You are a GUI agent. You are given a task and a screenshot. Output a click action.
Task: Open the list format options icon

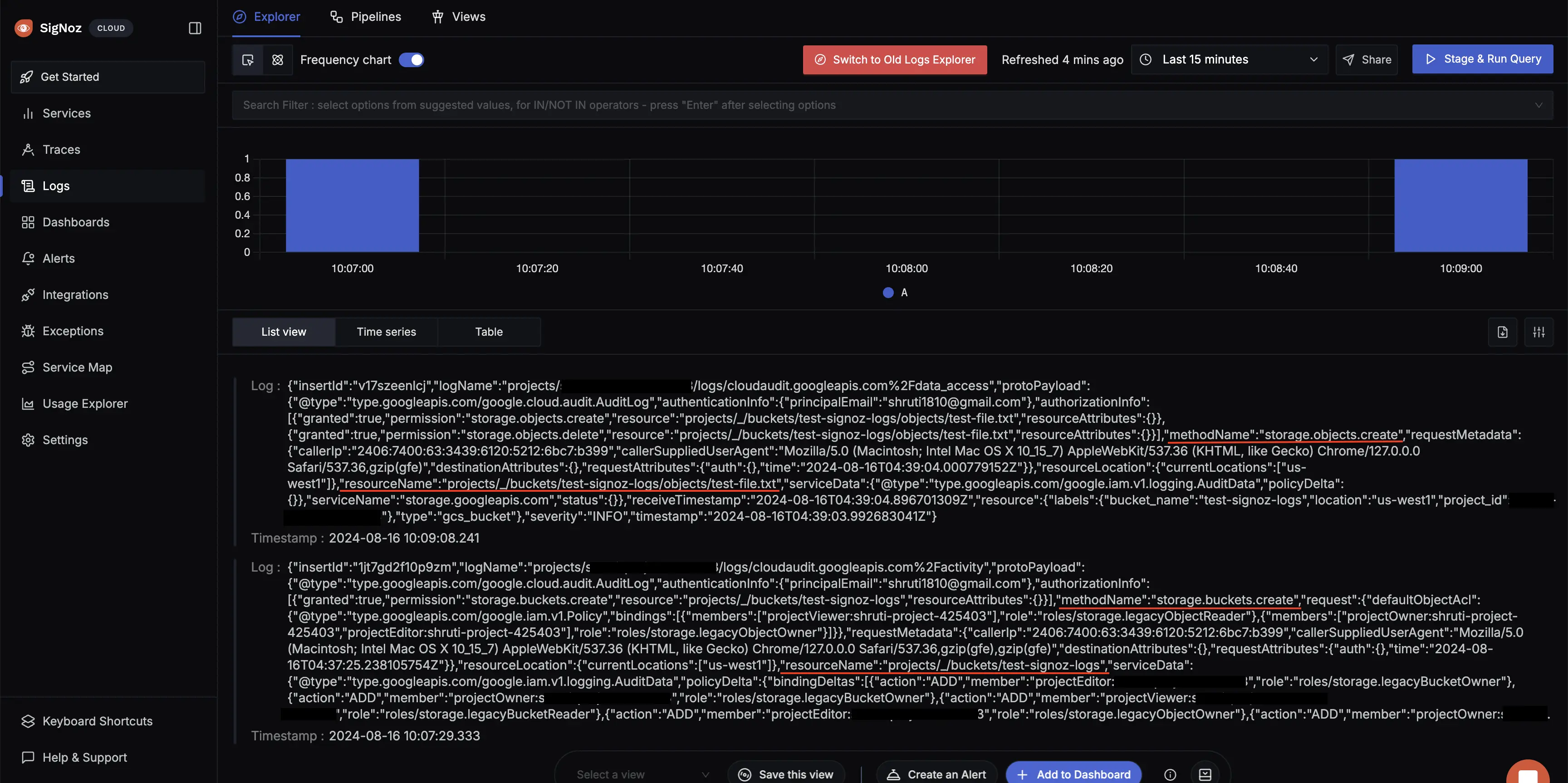(x=1539, y=332)
